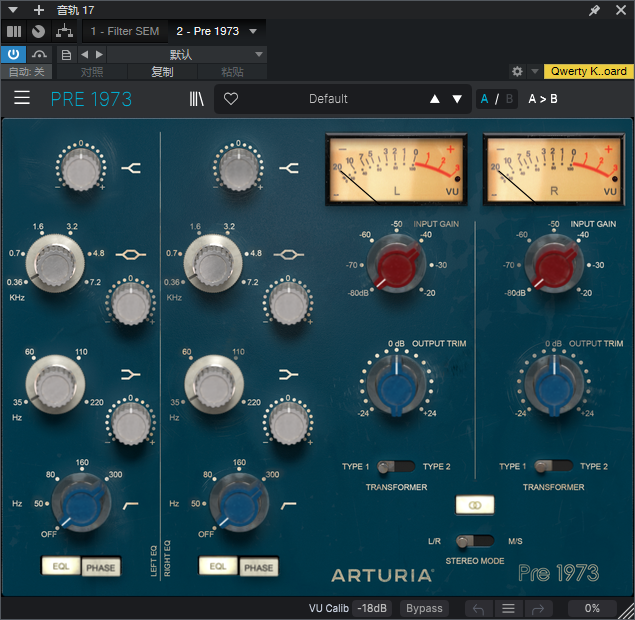
Task: Select next host preset right arrow
Action: point(99,54)
